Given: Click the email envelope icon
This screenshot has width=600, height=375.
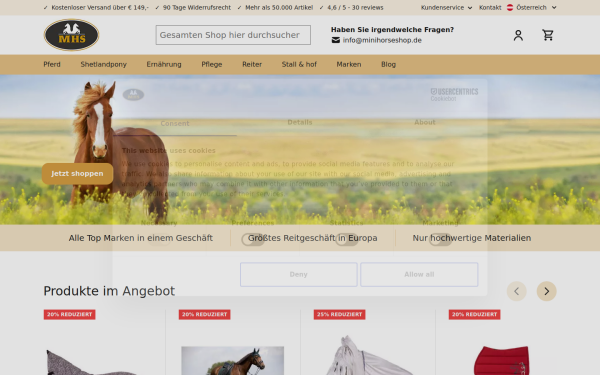Looking at the screenshot, I should coord(336,40).
